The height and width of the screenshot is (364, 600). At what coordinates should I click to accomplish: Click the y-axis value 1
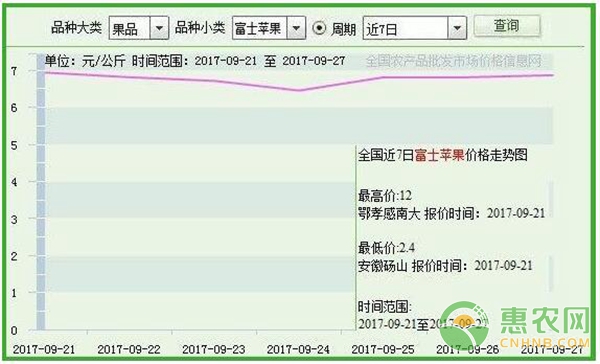[14, 293]
